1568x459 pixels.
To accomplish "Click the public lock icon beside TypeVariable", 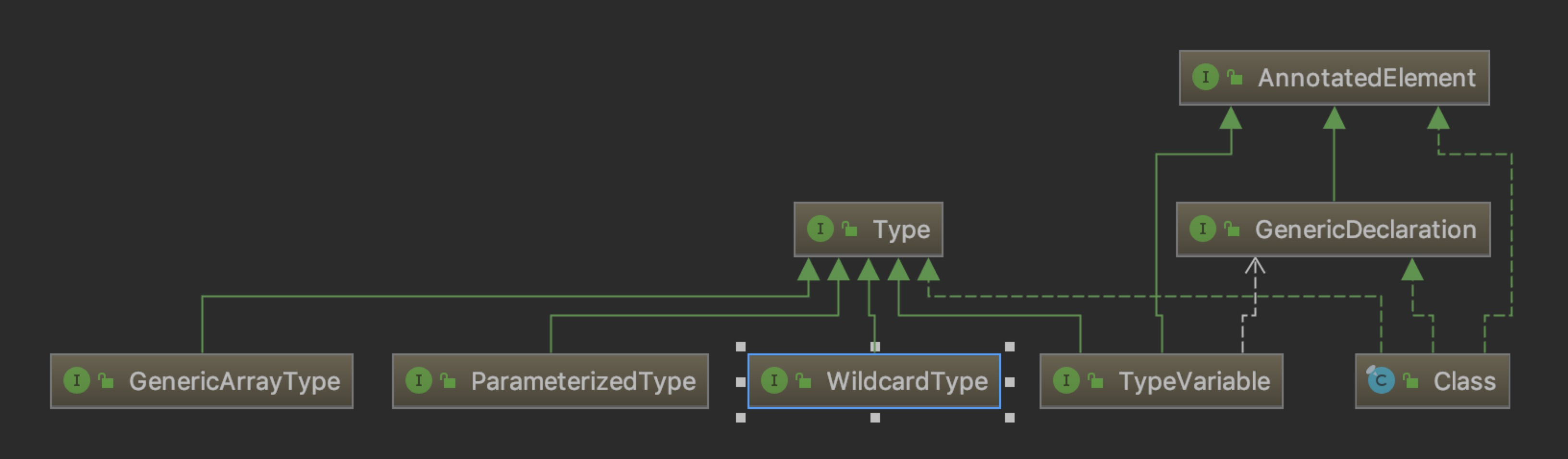I will [x=1095, y=381].
